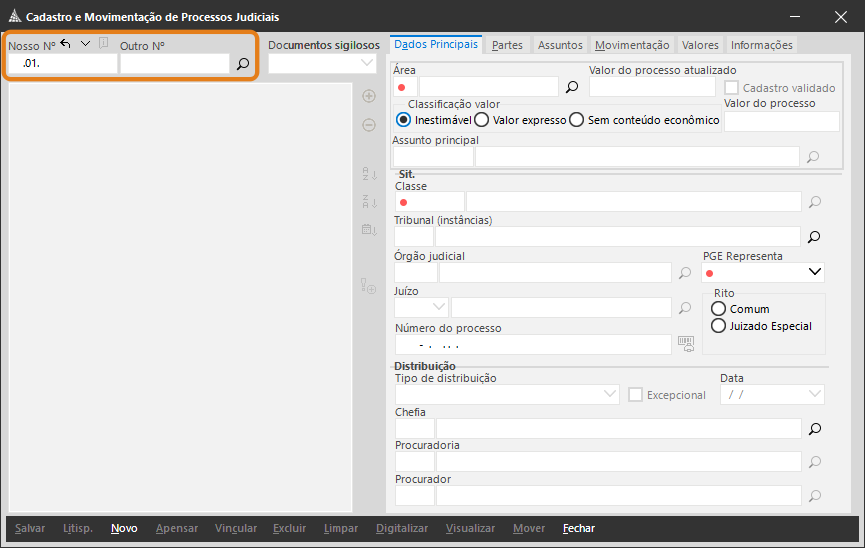Select Juizado Especial under Rito
The image size is (865, 548).
(x=718, y=326)
